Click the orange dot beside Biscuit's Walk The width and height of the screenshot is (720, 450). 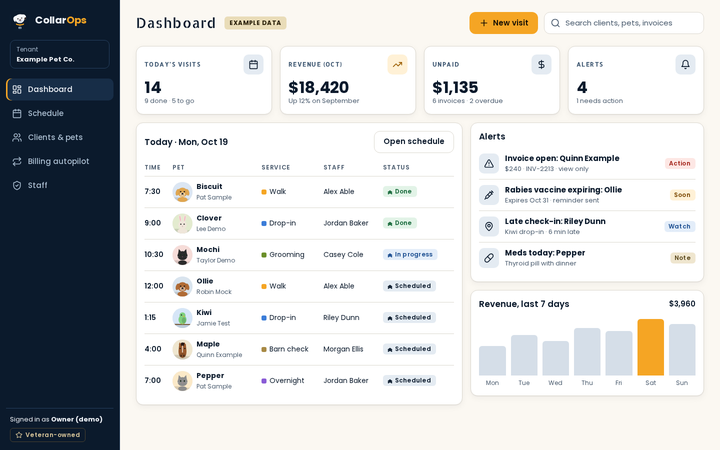(x=264, y=192)
